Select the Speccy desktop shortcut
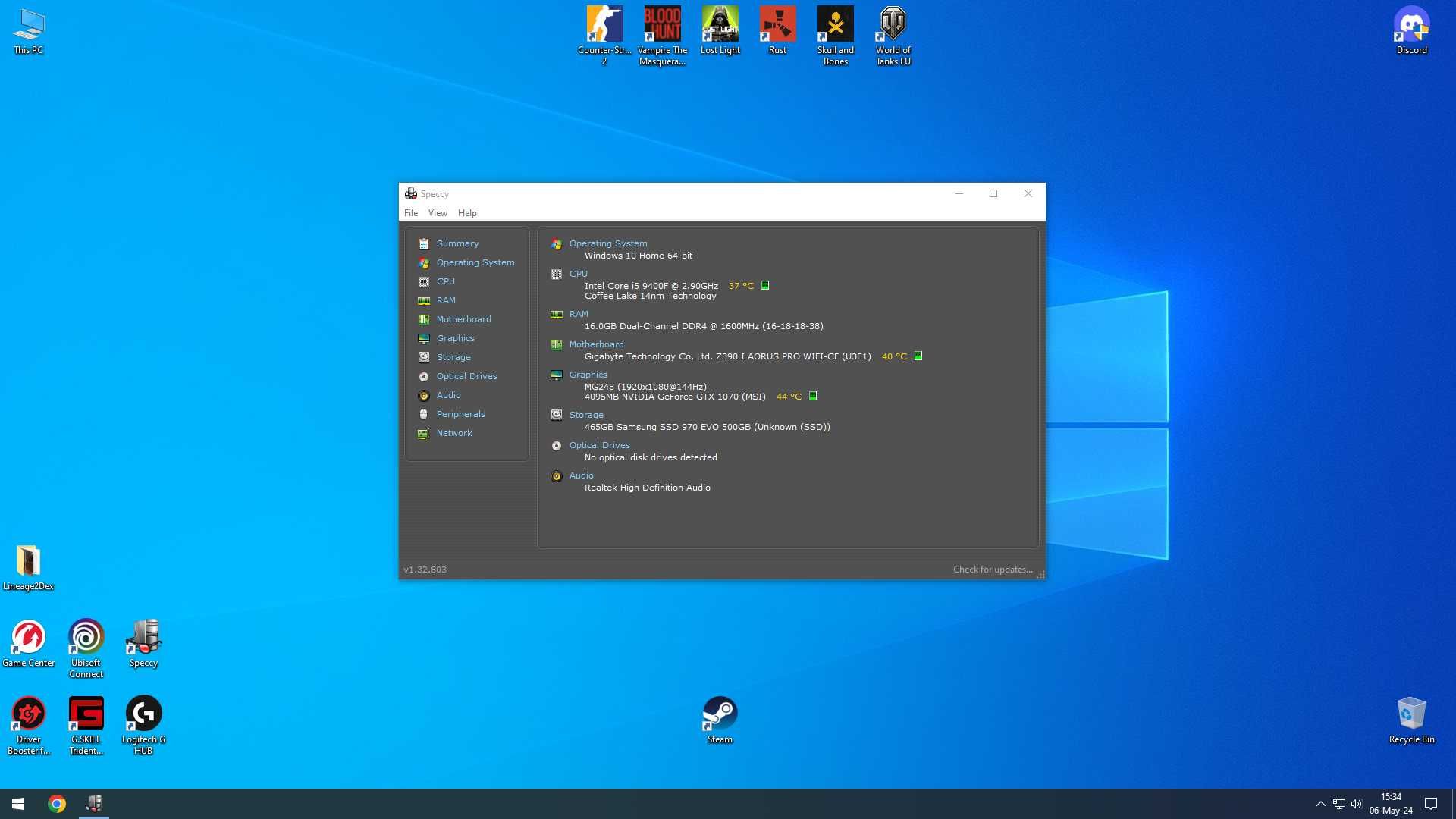The image size is (1456, 819). click(x=143, y=644)
